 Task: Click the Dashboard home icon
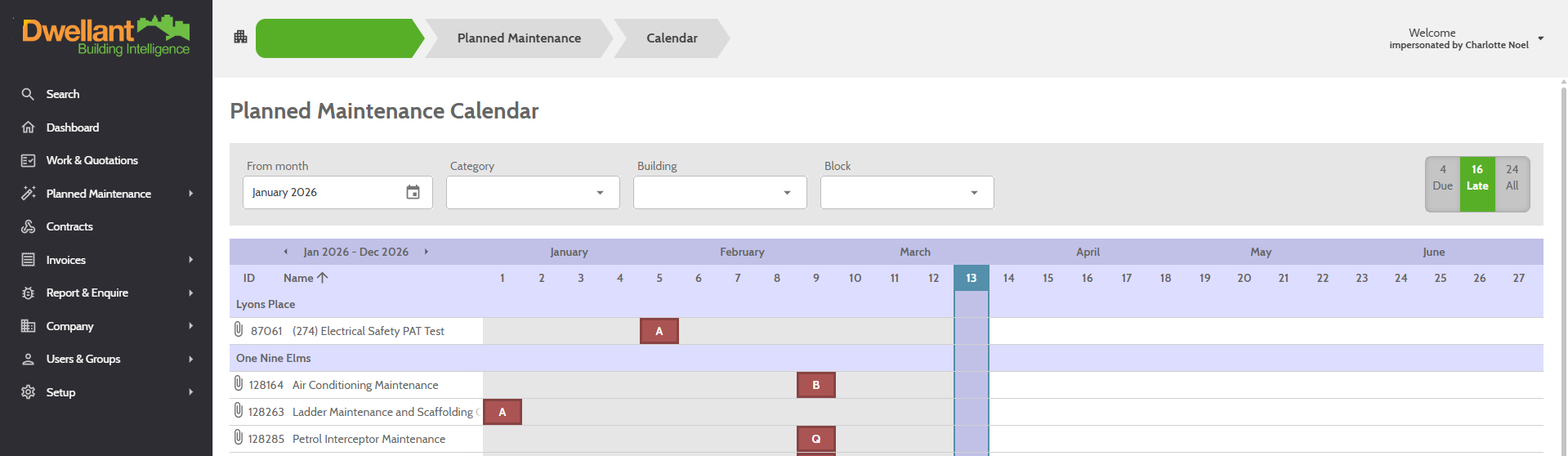(28, 127)
